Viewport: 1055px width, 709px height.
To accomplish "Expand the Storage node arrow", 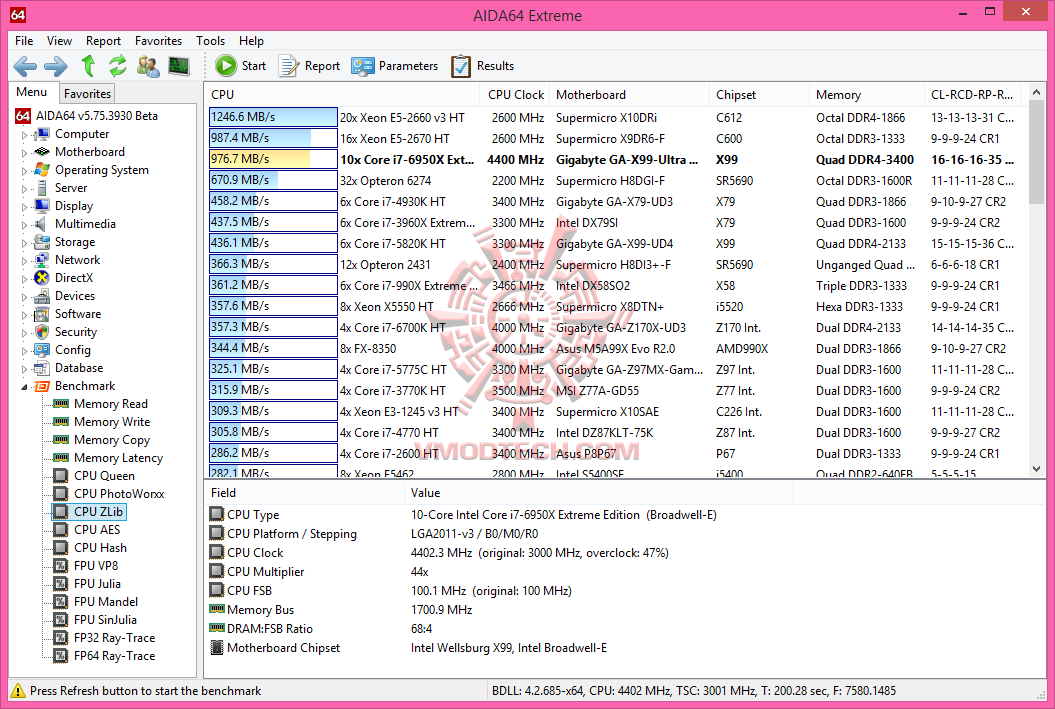I will click(x=25, y=243).
